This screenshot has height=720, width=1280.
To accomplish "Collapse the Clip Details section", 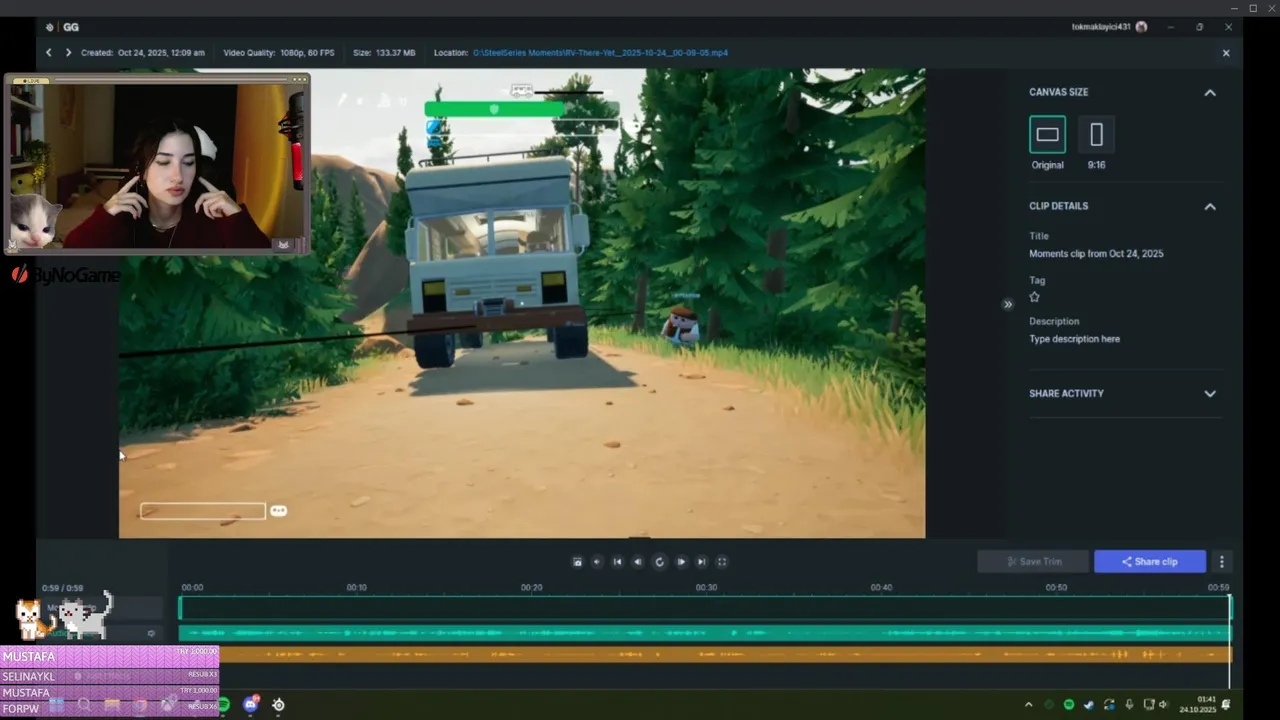I will pyautogui.click(x=1210, y=206).
